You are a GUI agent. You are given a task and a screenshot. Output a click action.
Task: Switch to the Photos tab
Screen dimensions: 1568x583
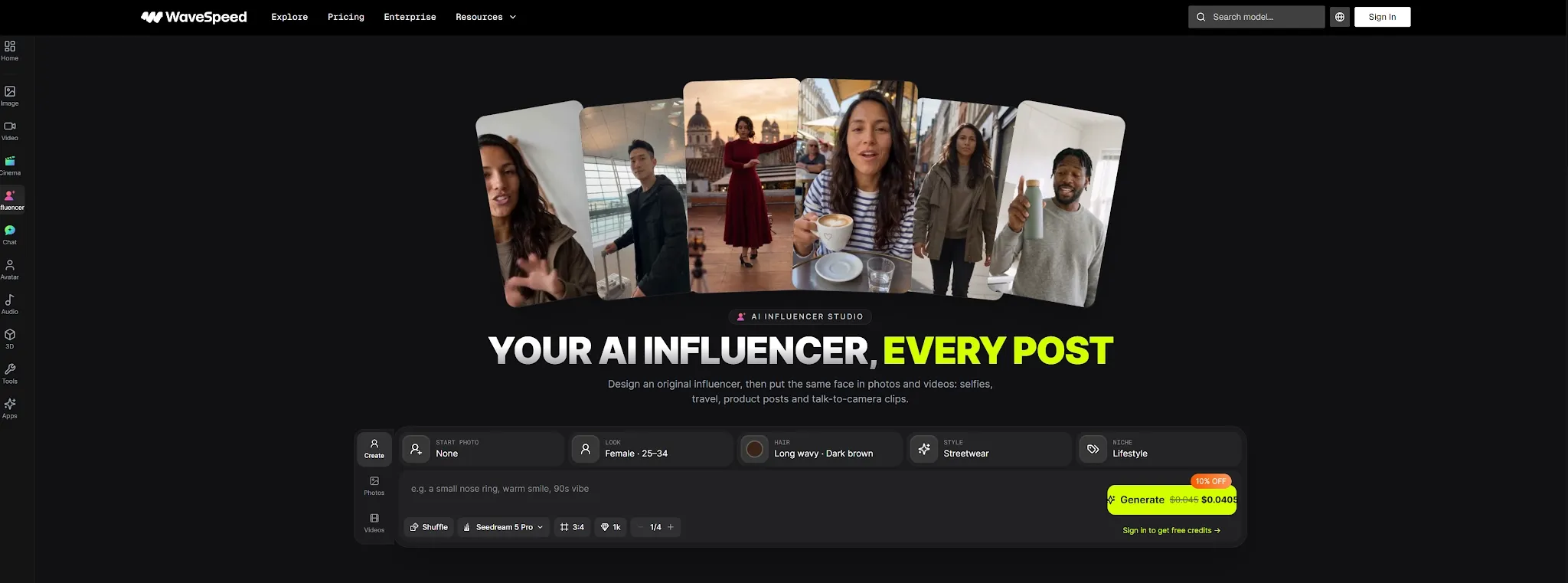(374, 486)
